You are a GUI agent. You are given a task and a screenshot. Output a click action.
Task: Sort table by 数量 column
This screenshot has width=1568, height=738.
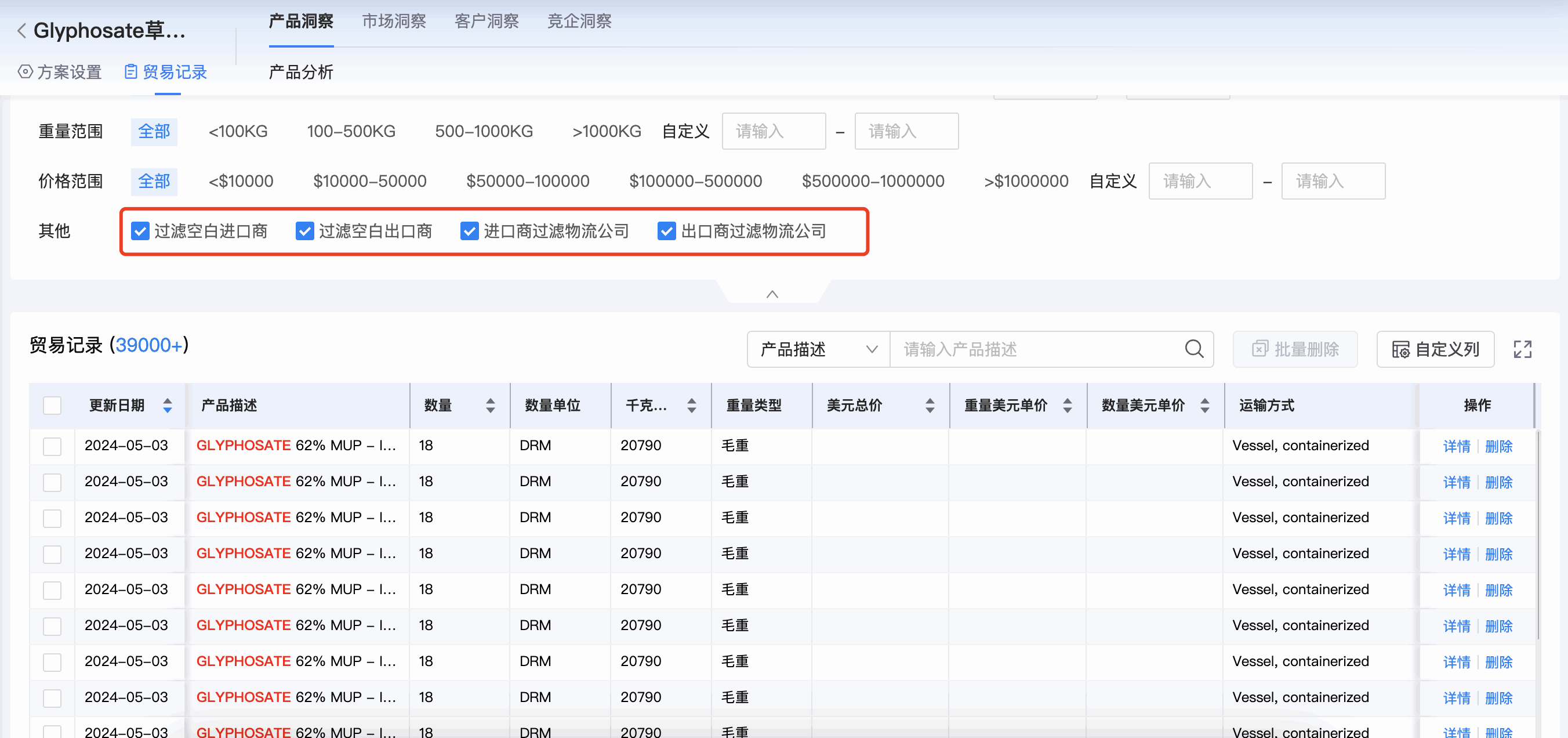click(x=491, y=405)
